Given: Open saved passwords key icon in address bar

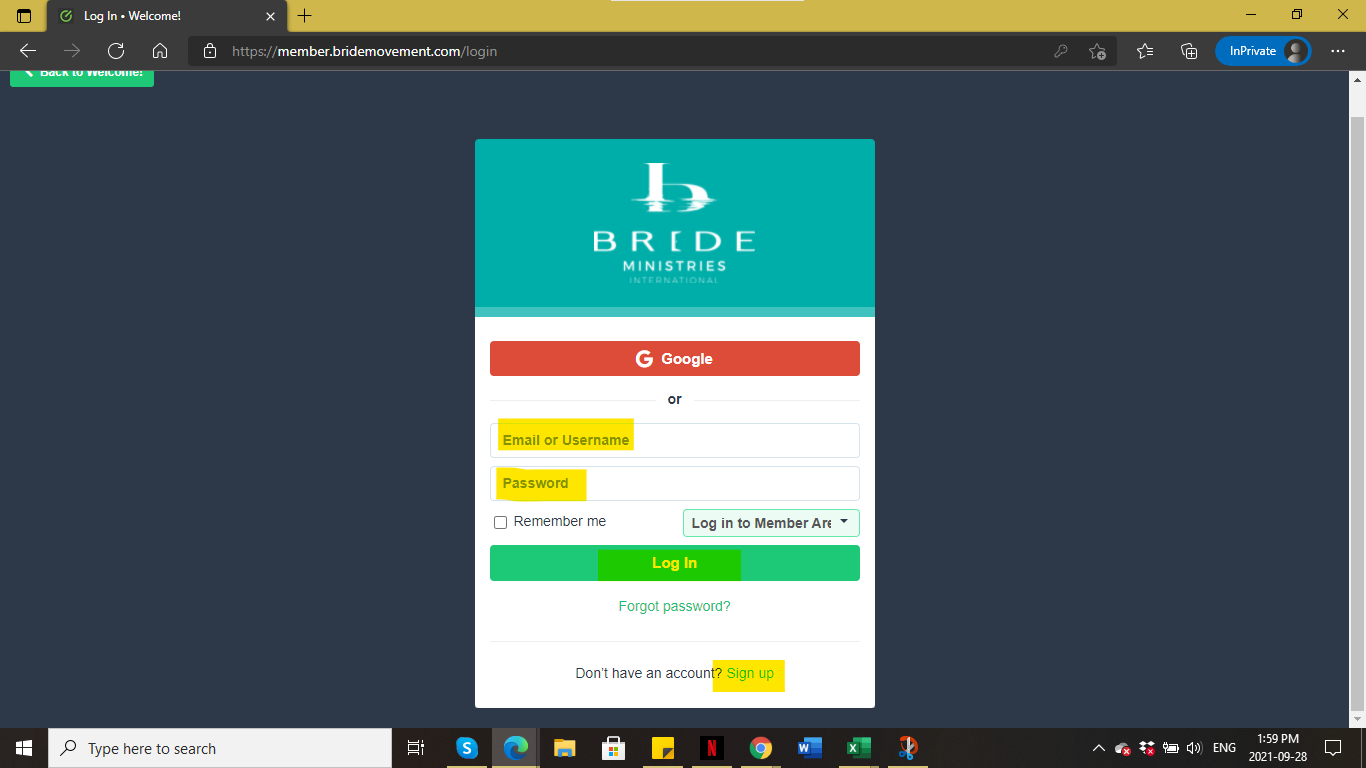Looking at the screenshot, I should pos(1061,51).
